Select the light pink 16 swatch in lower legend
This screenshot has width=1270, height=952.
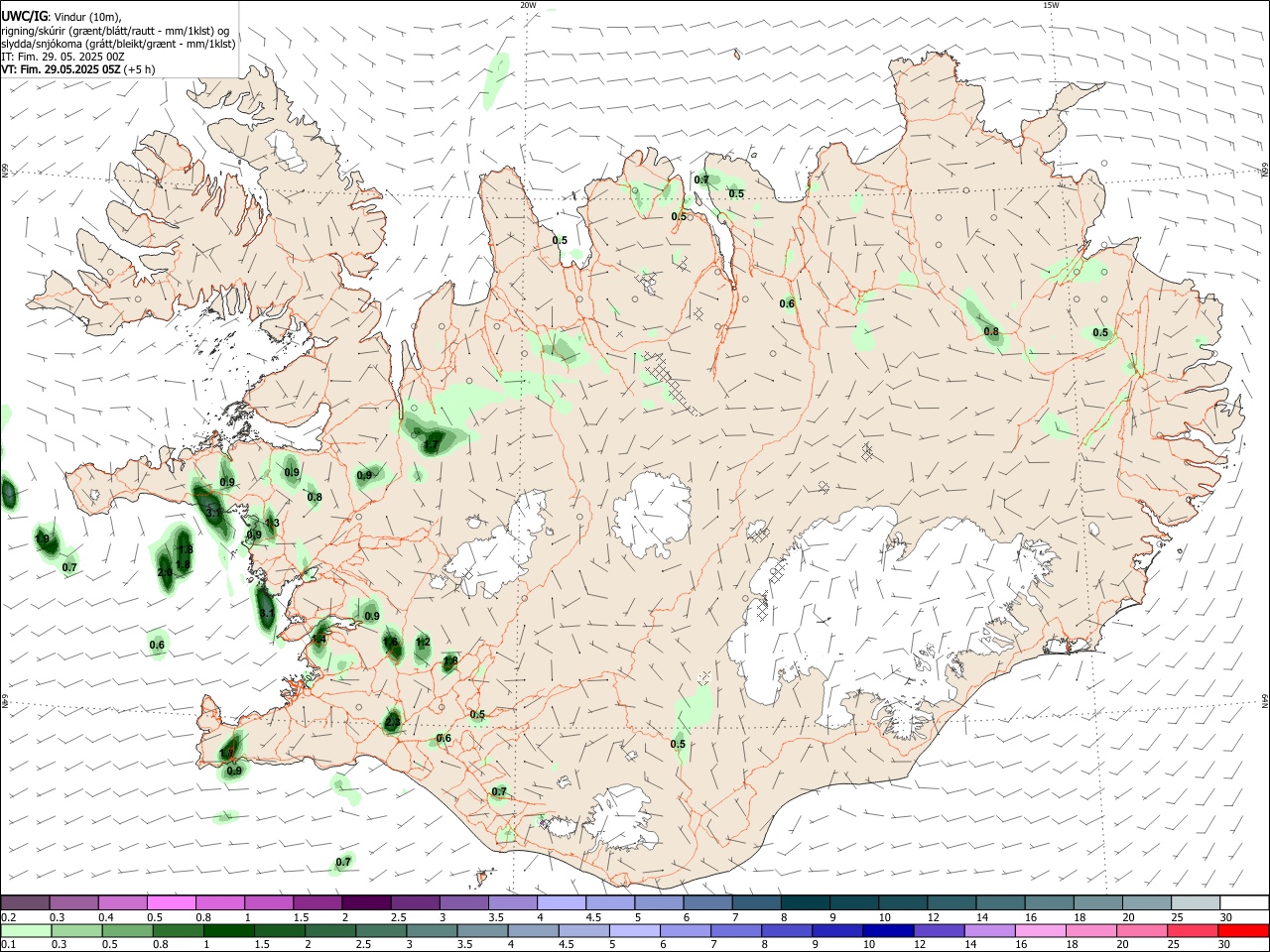click(x=1040, y=930)
